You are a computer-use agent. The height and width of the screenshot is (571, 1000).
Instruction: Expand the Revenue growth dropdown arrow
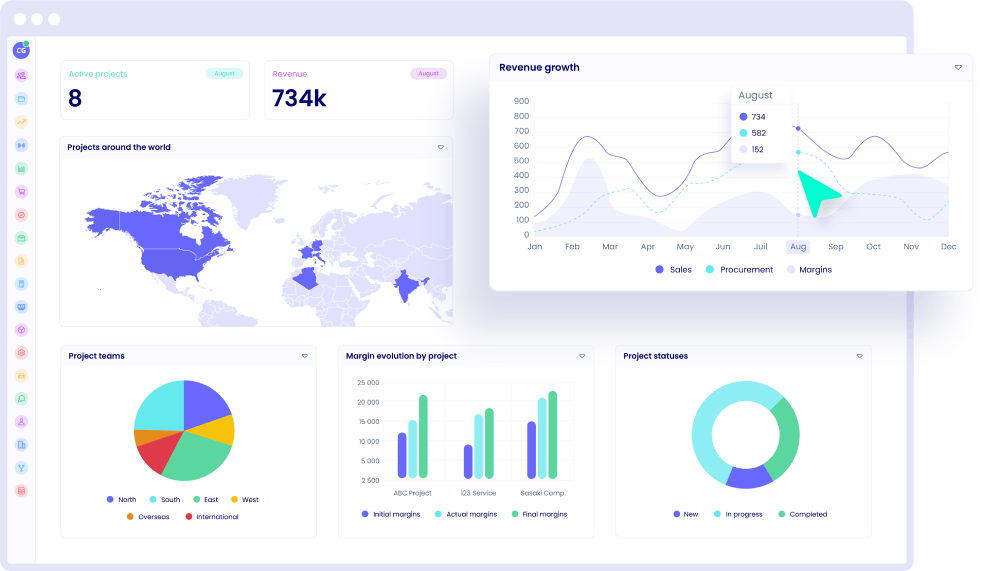pos(957,68)
